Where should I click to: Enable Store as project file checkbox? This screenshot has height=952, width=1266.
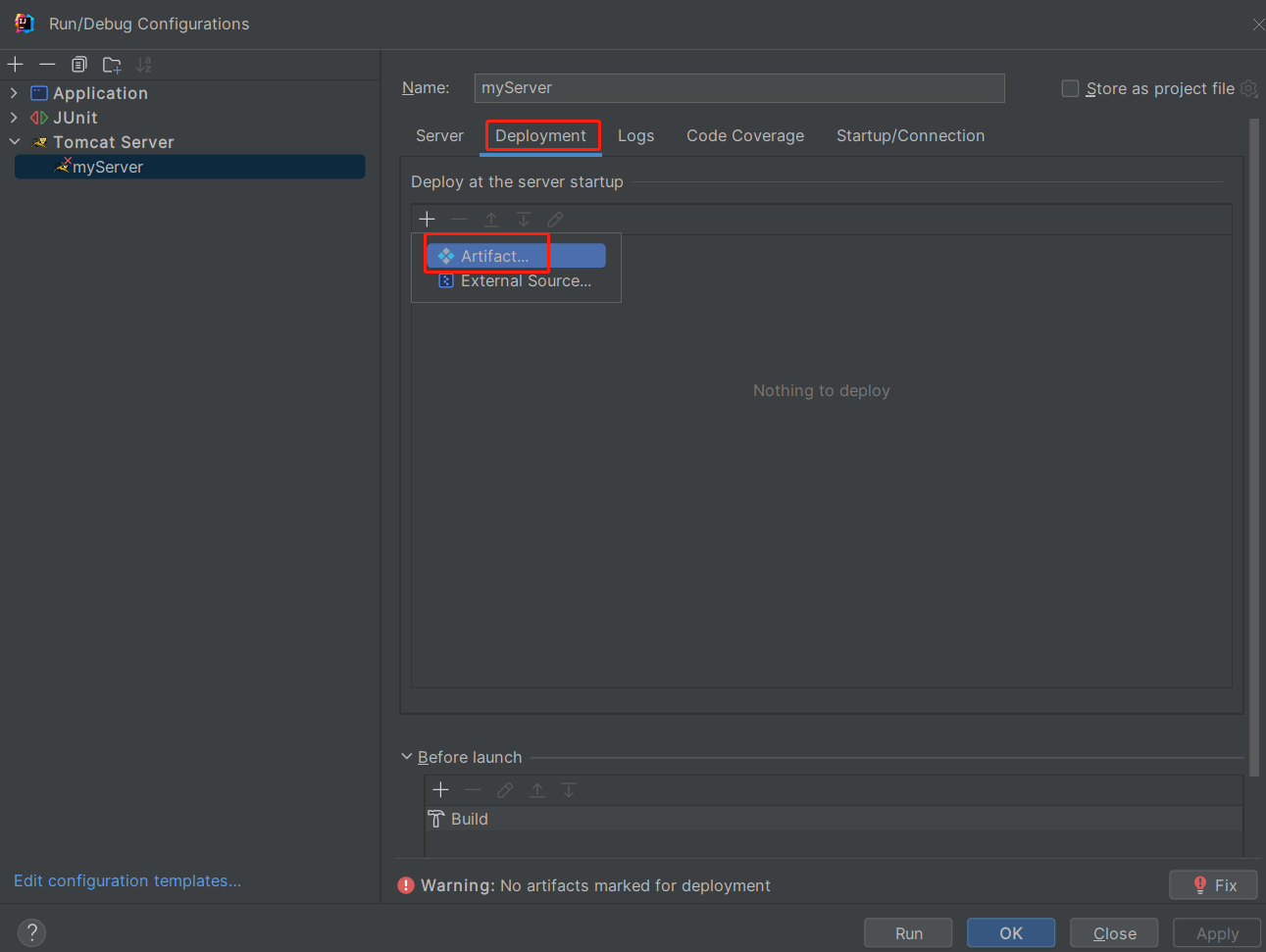(1070, 88)
